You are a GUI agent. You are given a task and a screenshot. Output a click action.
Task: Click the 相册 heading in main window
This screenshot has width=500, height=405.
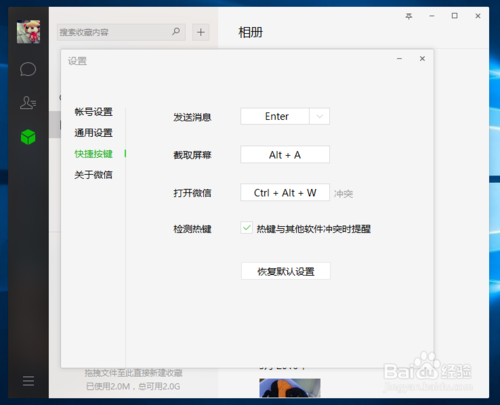(x=250, y=32)
